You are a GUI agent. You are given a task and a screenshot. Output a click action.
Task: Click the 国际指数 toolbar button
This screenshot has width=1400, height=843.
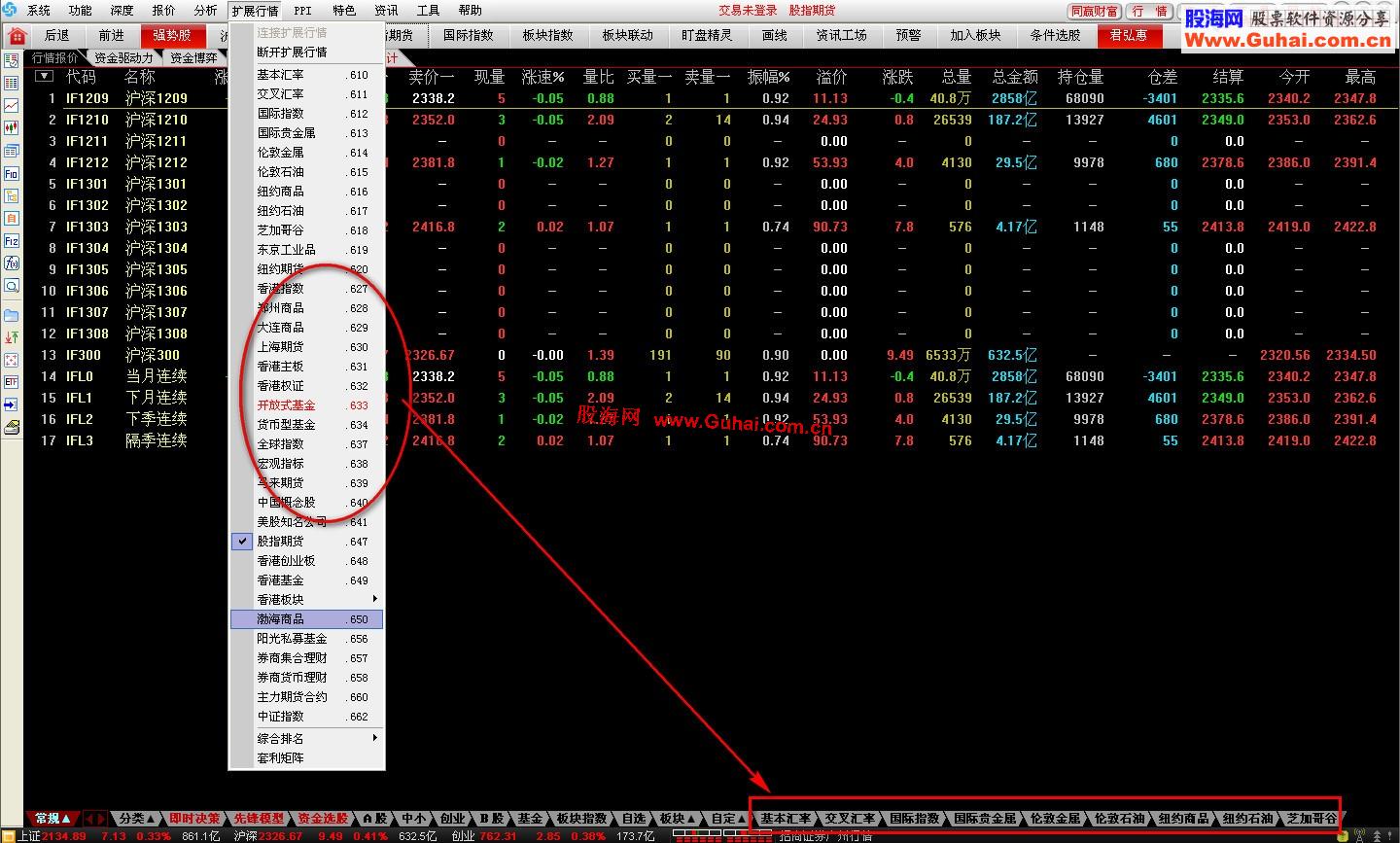click(x=469, y=36)
